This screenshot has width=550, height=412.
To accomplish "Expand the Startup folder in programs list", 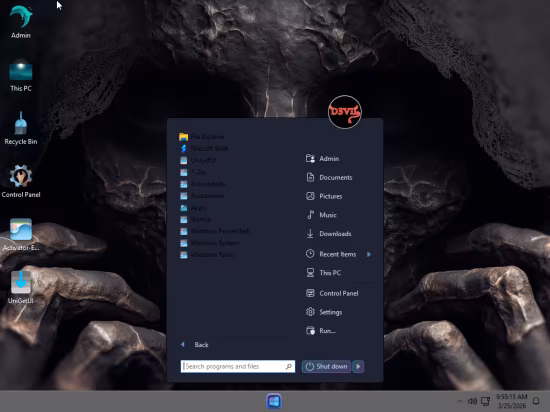I will pyautogui.click(x=195, y=219).
